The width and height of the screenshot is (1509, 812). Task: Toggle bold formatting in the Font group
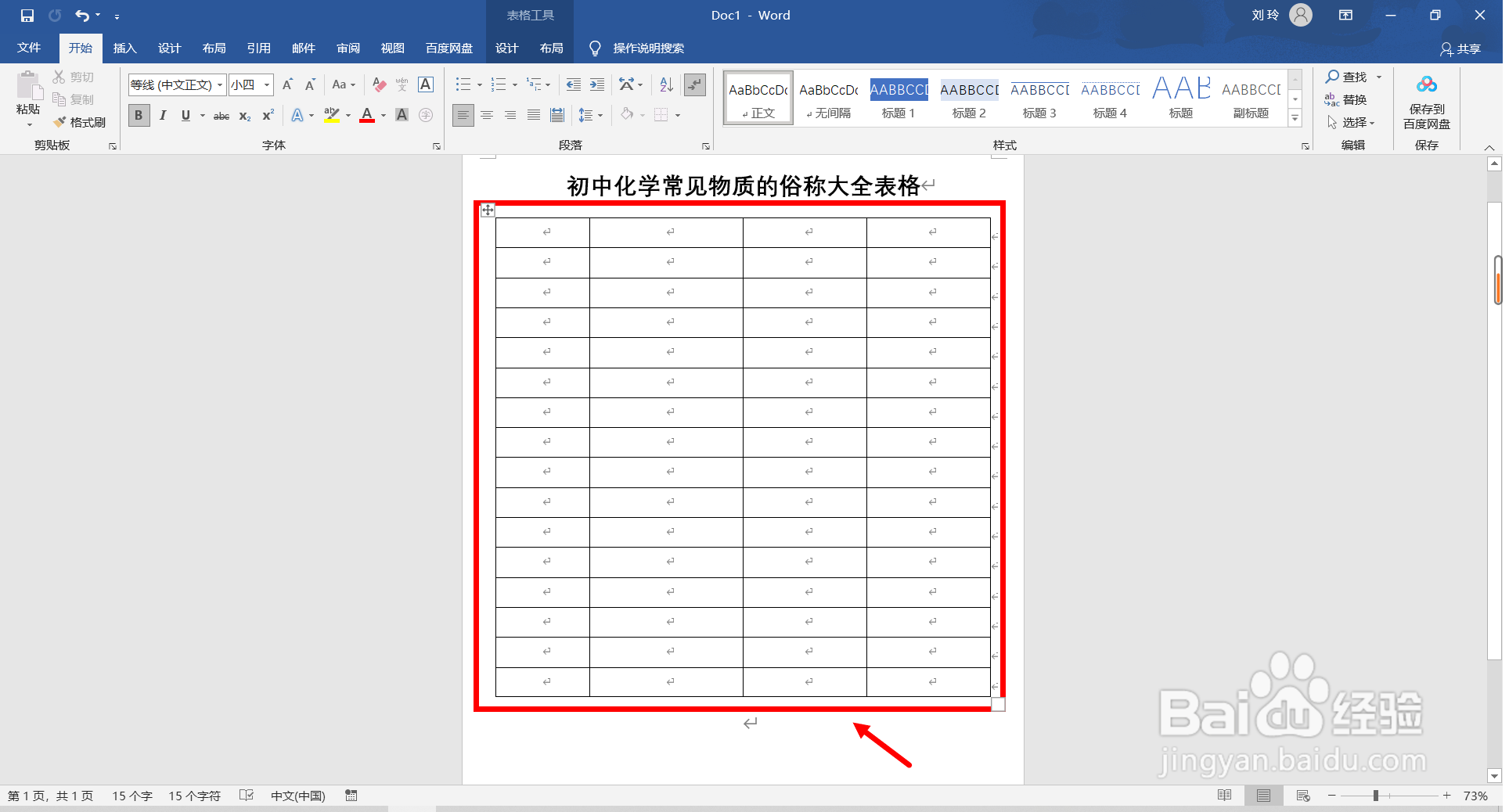click(138, 115)
